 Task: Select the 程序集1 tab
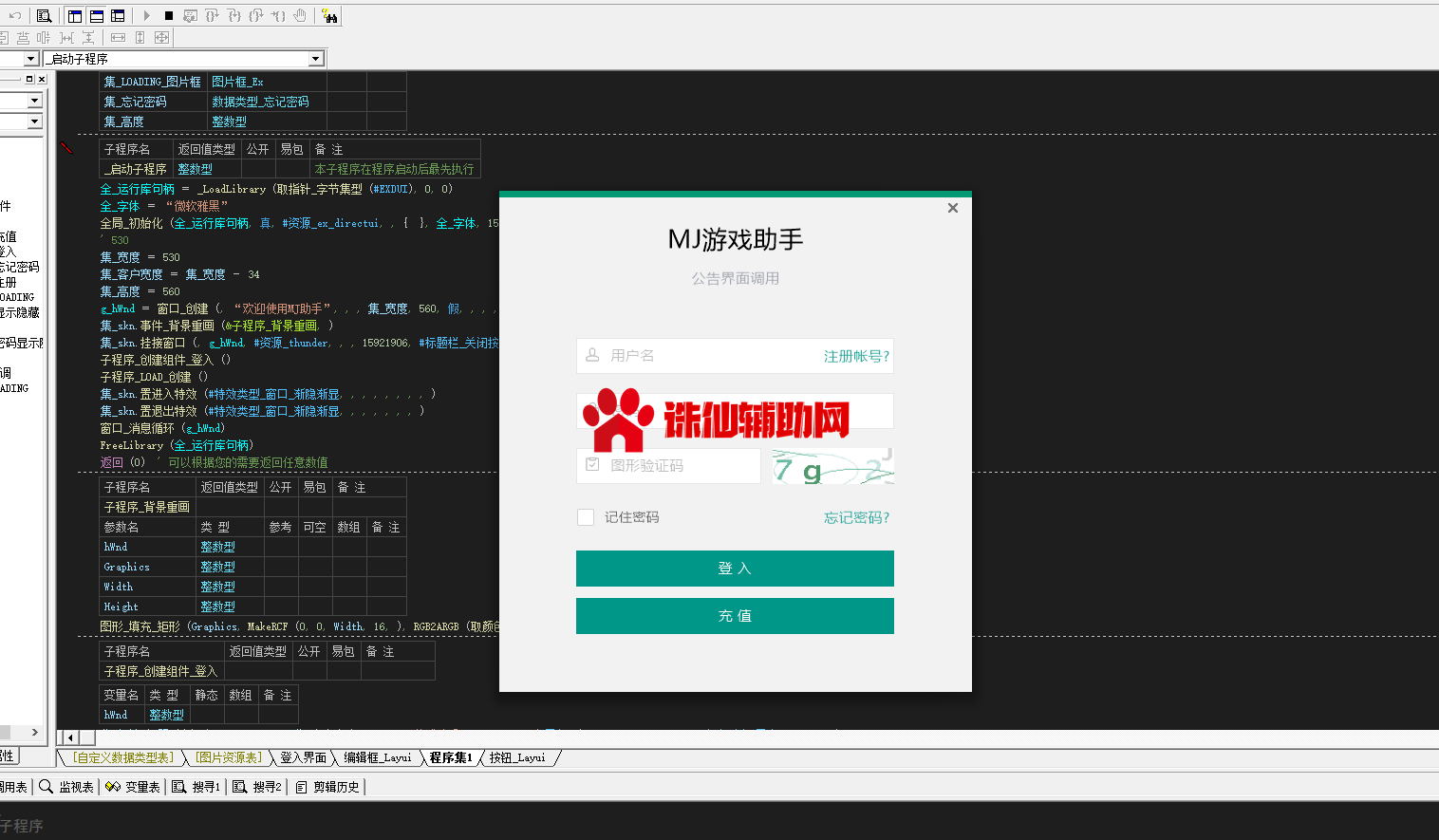[x=451, y=757]
